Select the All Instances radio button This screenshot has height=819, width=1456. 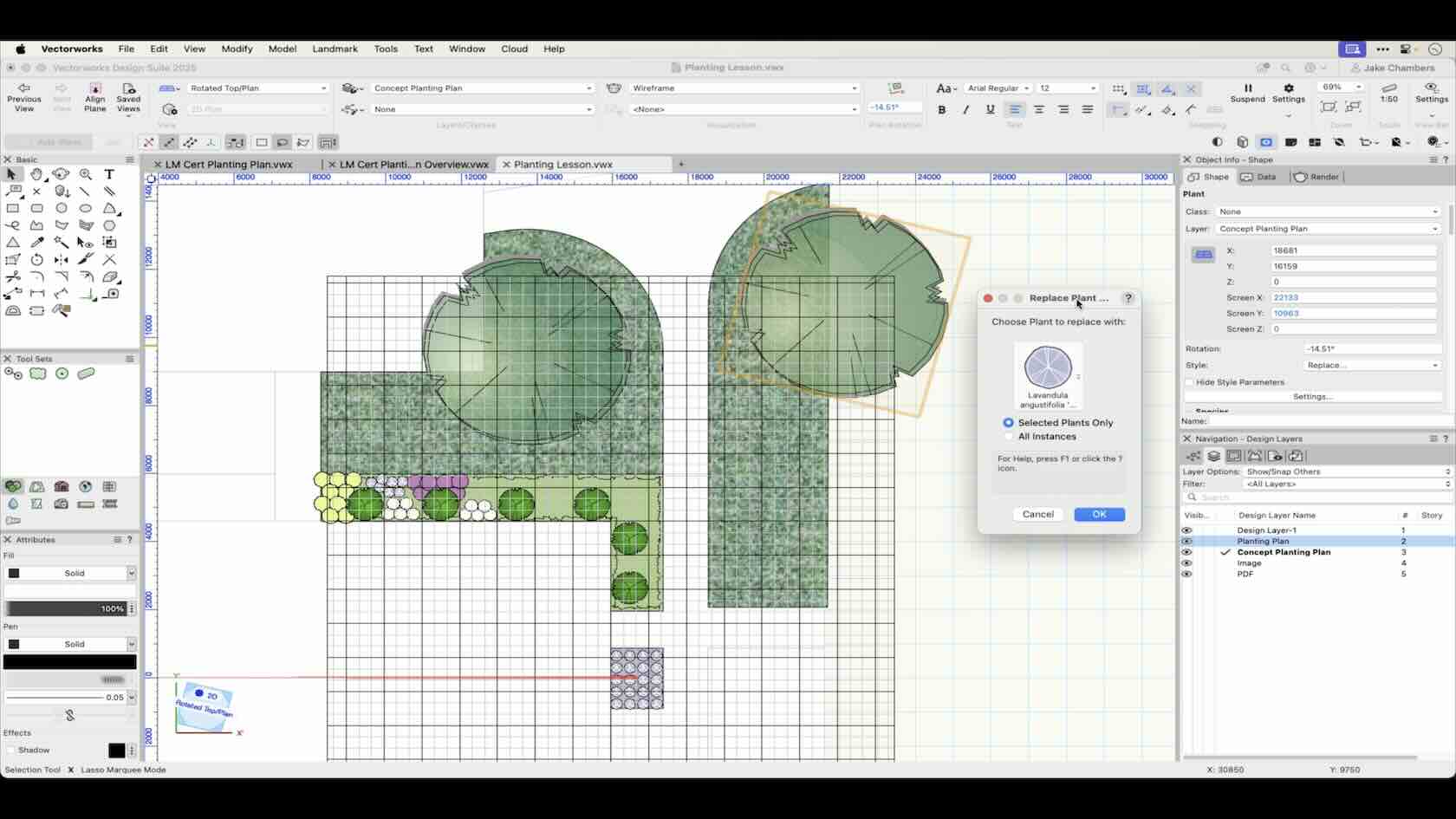(x=1008, y=437)
